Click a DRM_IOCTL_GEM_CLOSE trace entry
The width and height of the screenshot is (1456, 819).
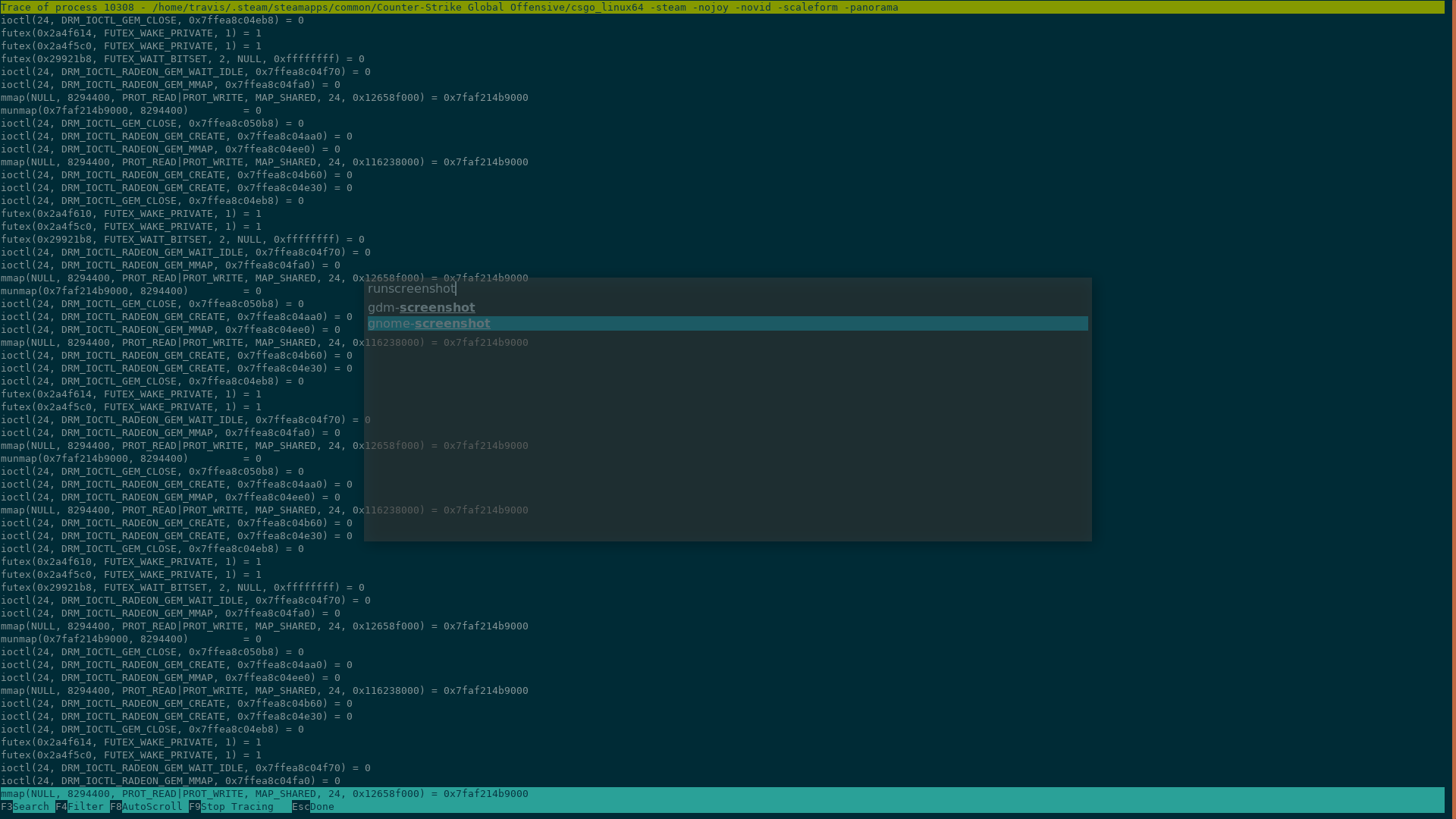pyautogui.click(x=152, y=20)
